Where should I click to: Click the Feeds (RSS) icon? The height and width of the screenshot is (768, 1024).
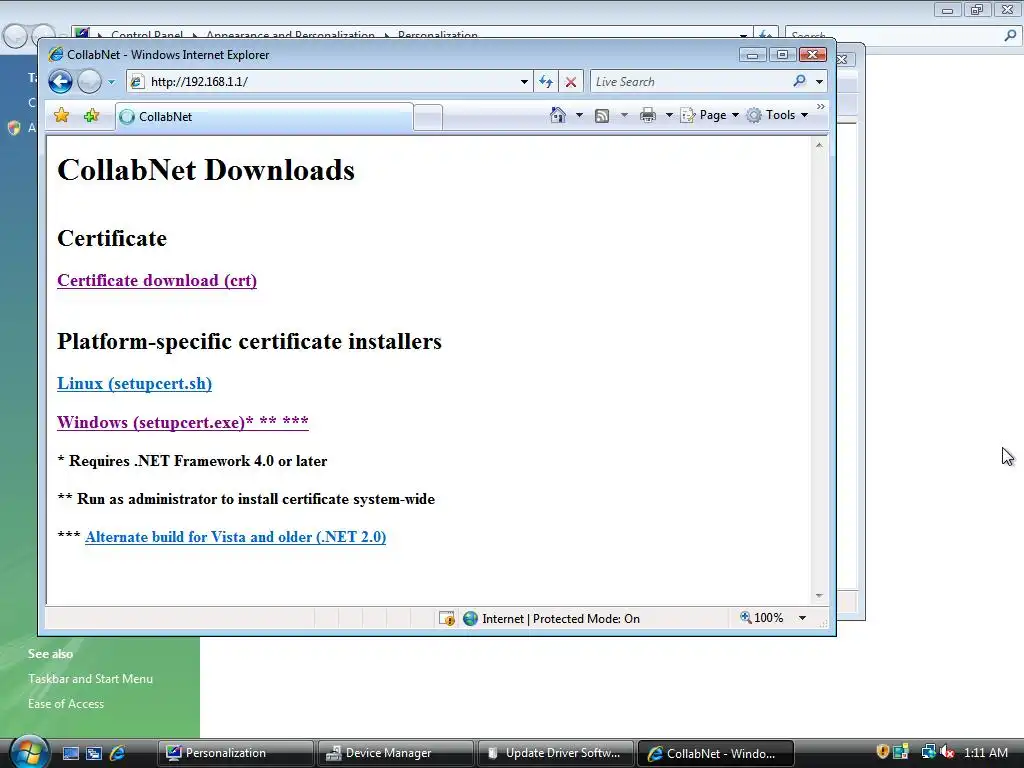tap(602, 116)
